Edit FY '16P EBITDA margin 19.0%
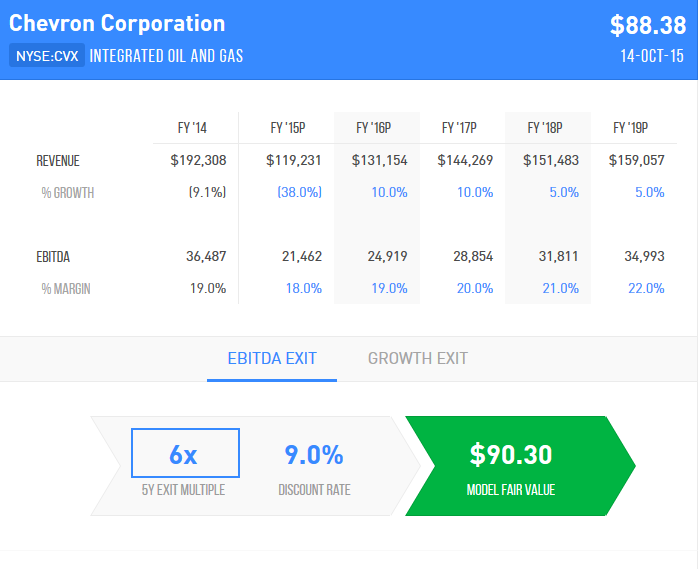Image resolution: width=699 pixels, height=569 pixels. [389, 288]
